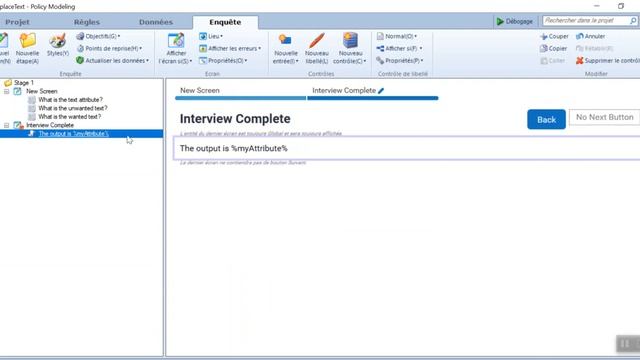Select 'What is the wanted text?' item

(69, 117)
